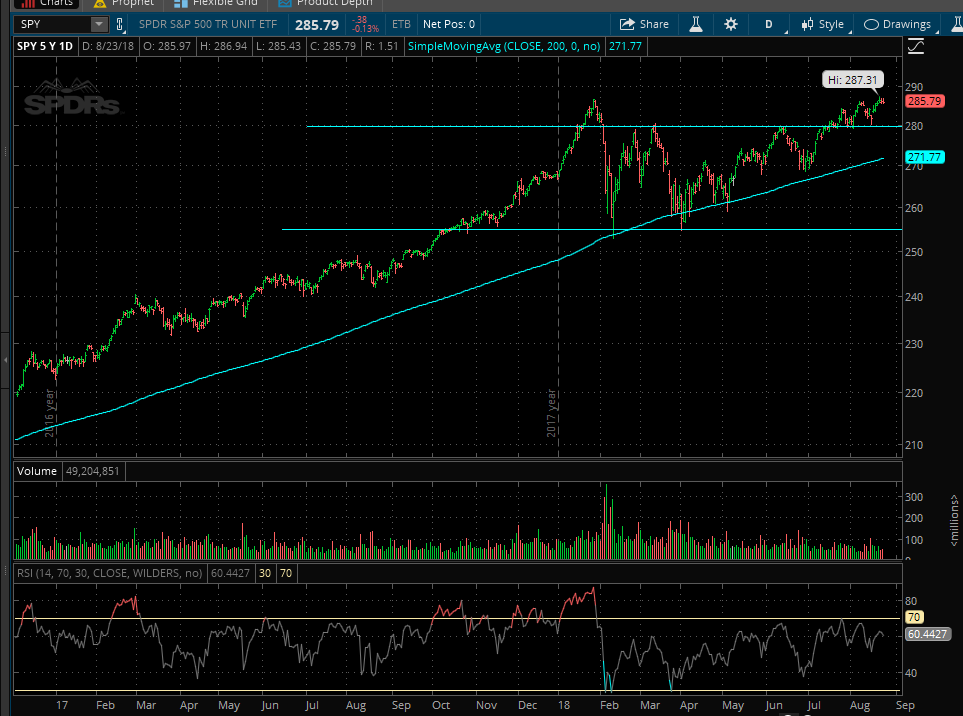Click the RSI 70 overbought box in header
963x716 pixels.
point(286,574)
